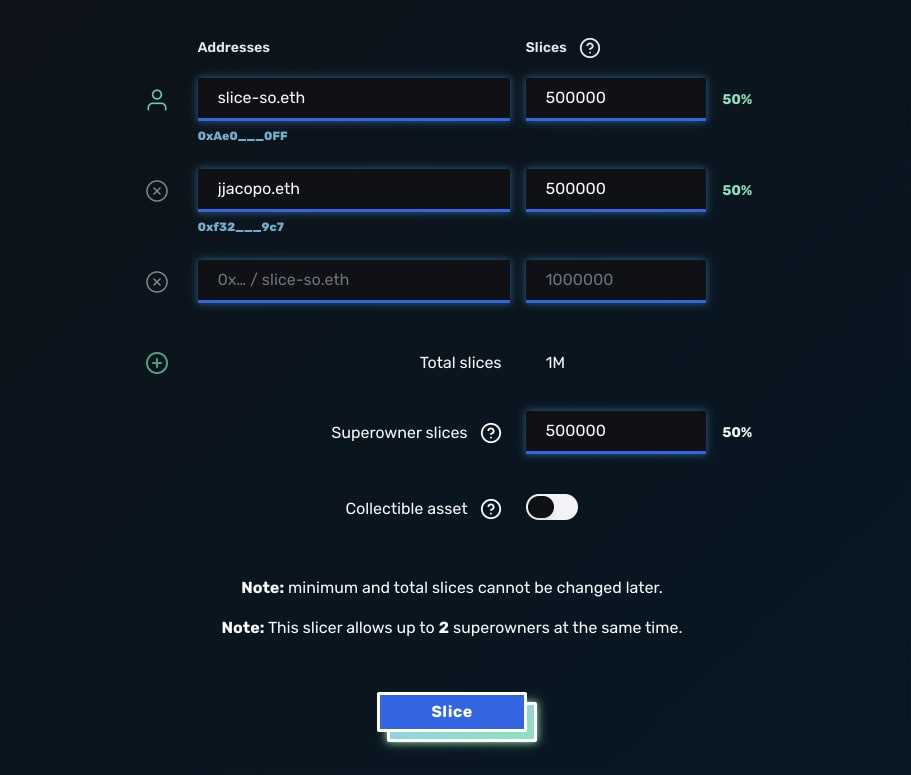Click the Total slices 1M value

pos(555,363)
